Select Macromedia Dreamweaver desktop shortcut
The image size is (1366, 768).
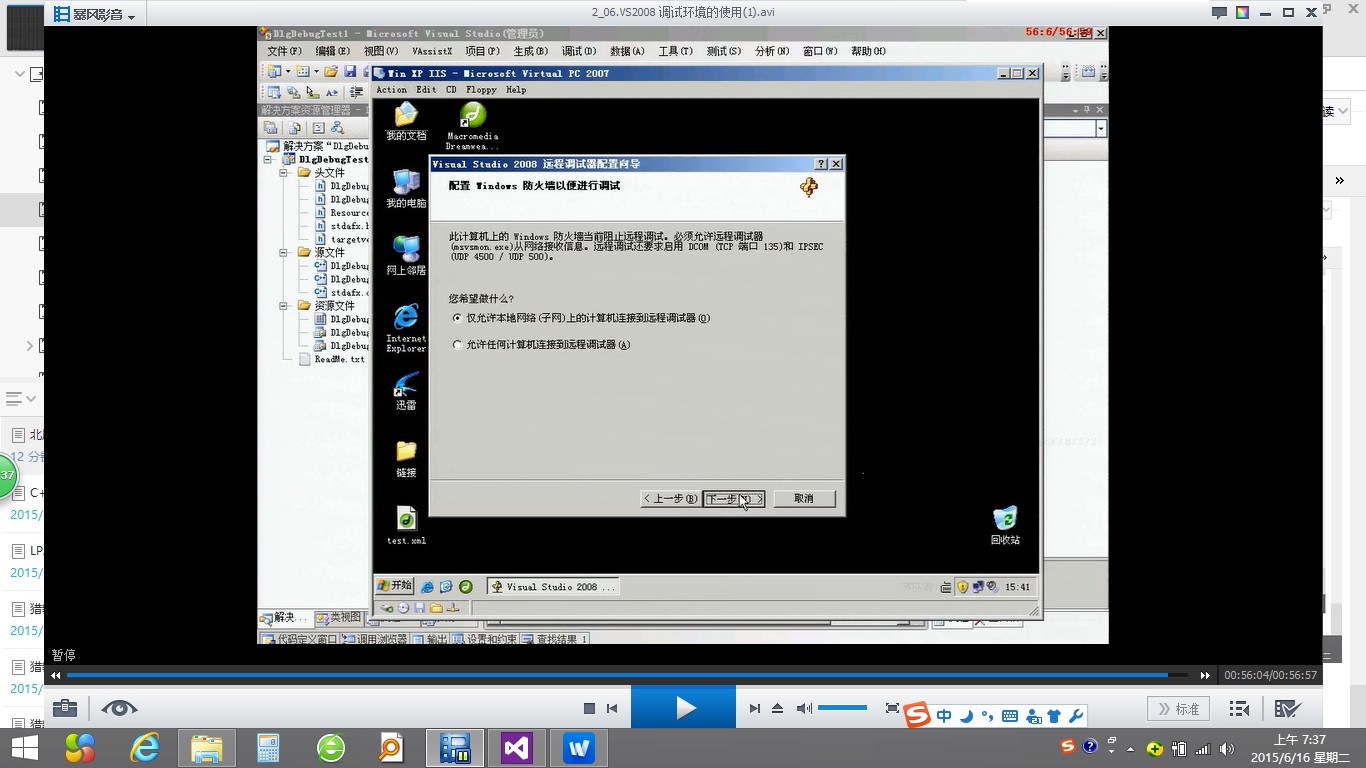[472, 126]
